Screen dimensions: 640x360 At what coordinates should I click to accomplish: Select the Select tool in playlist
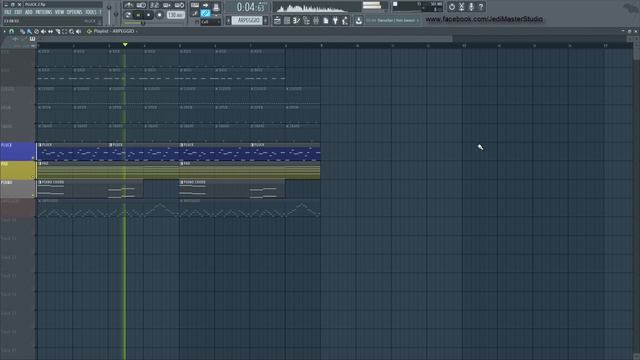tap(64, 31)
